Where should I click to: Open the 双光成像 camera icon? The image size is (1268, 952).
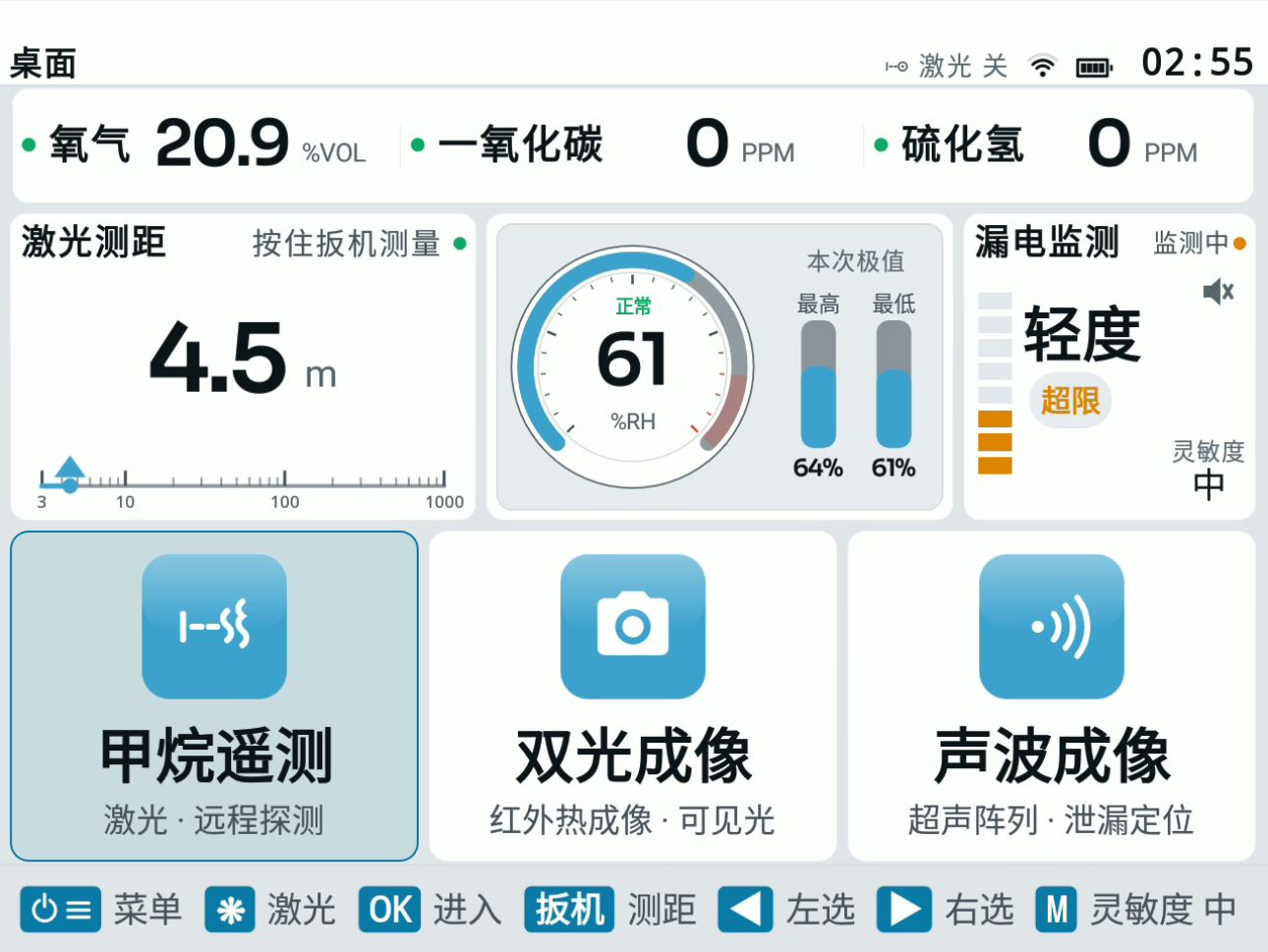[633, 627]
